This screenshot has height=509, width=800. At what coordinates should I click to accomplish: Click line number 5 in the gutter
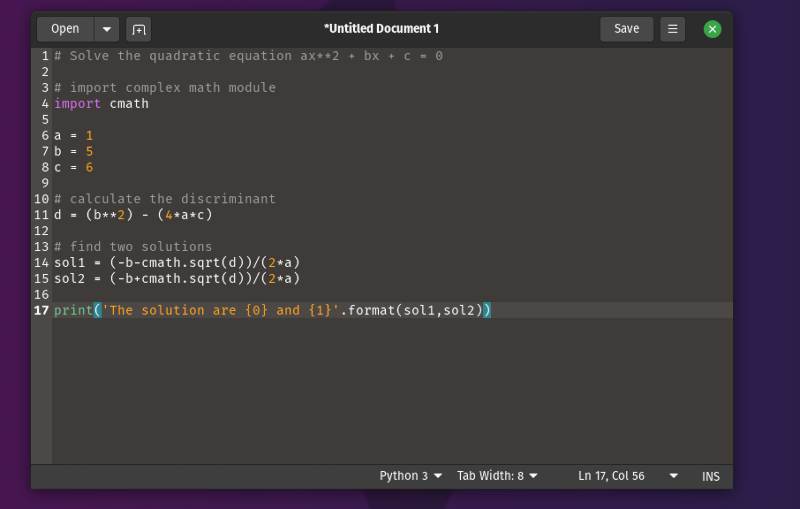[x=45, y=119]
